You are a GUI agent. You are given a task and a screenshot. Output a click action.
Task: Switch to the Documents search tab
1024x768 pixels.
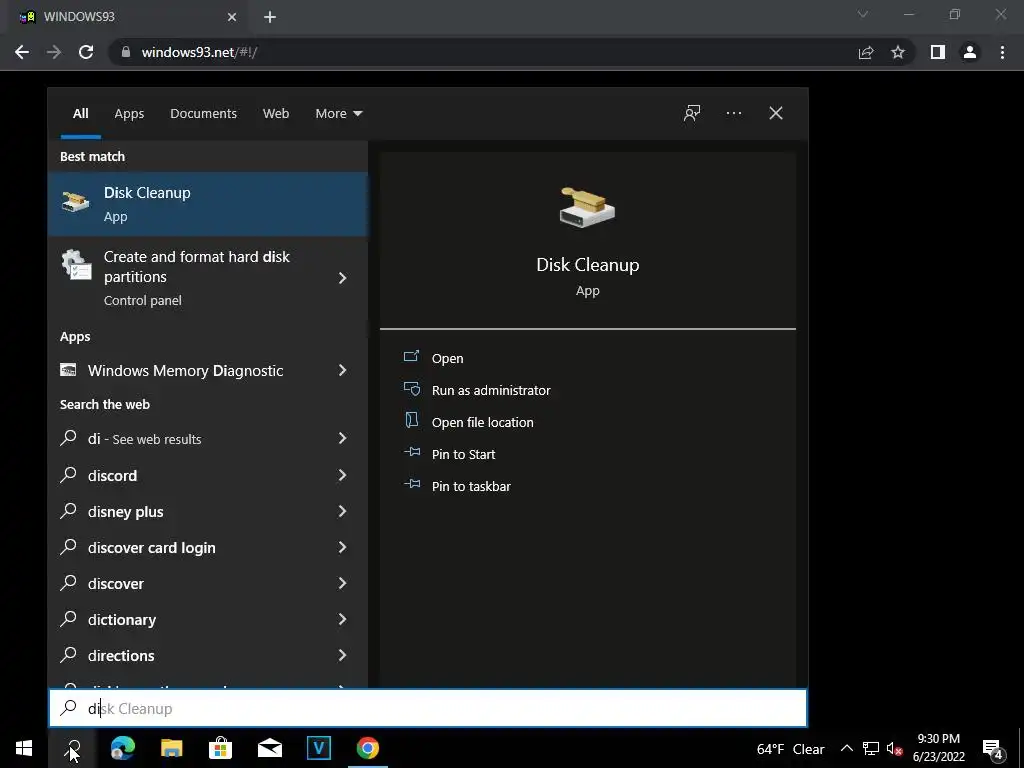[203, 114]
